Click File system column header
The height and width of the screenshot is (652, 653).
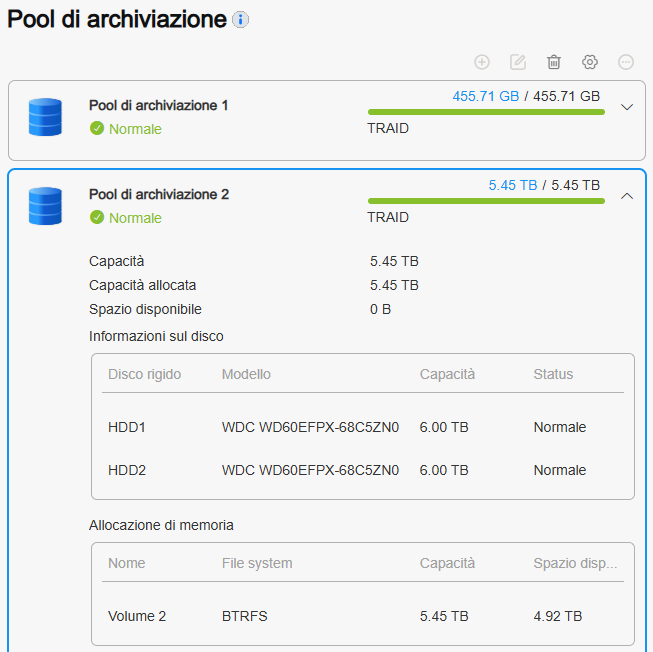coord(257,563)
